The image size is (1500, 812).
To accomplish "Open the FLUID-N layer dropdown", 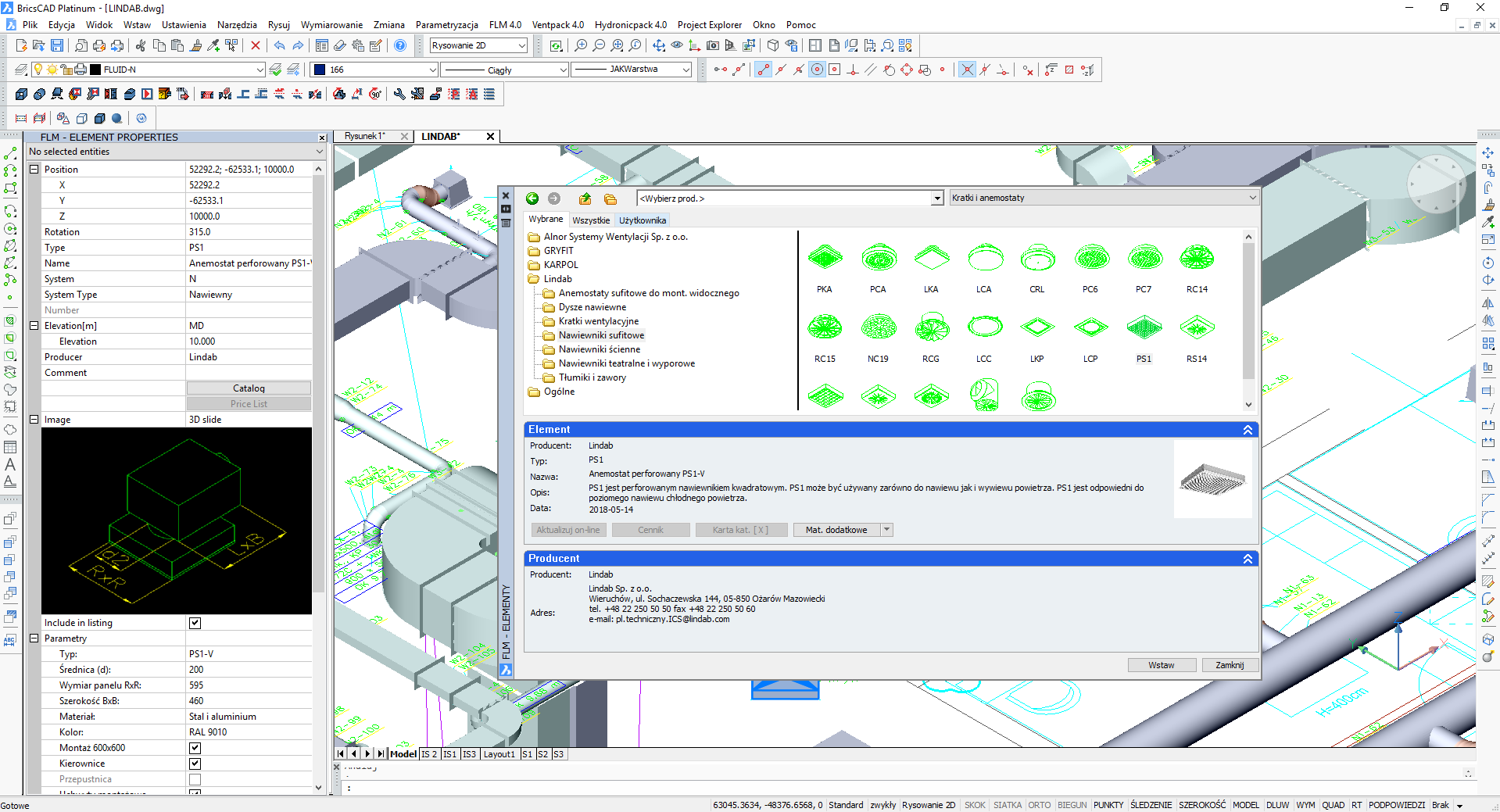I will pyautogui.click(x=260, y=70).
